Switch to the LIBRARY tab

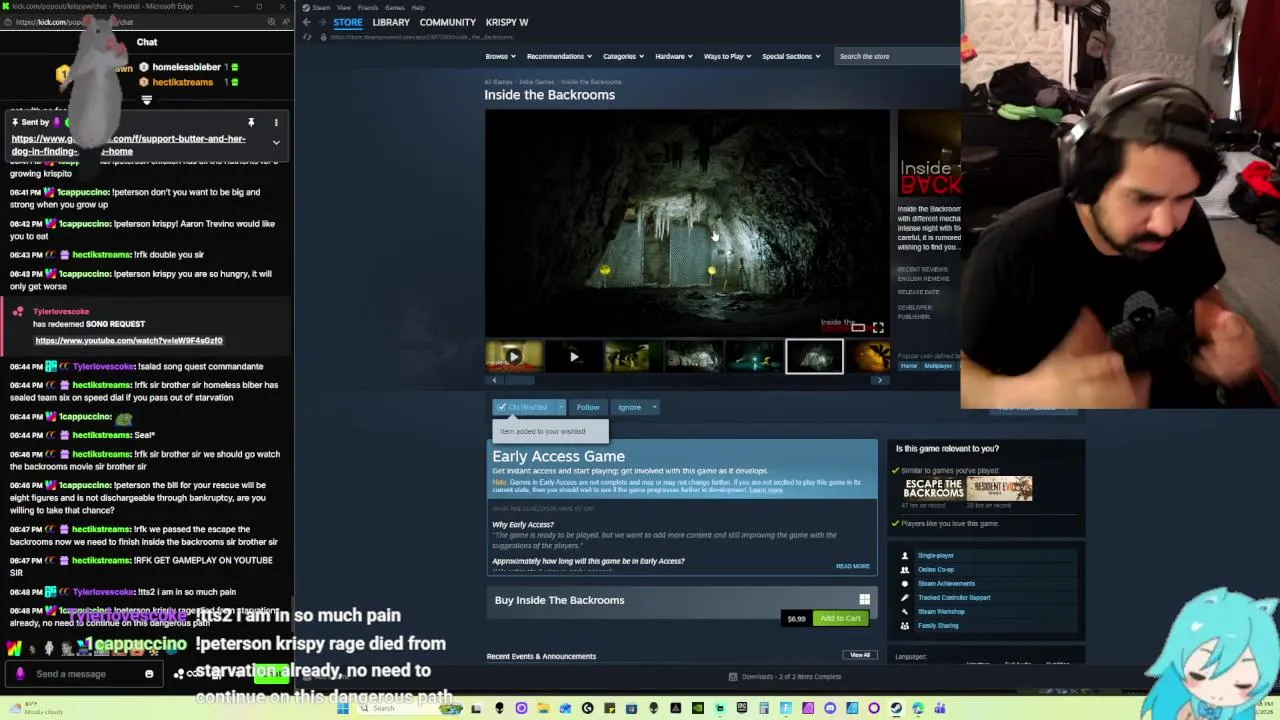pyautogui.click(x=391, y=22)
